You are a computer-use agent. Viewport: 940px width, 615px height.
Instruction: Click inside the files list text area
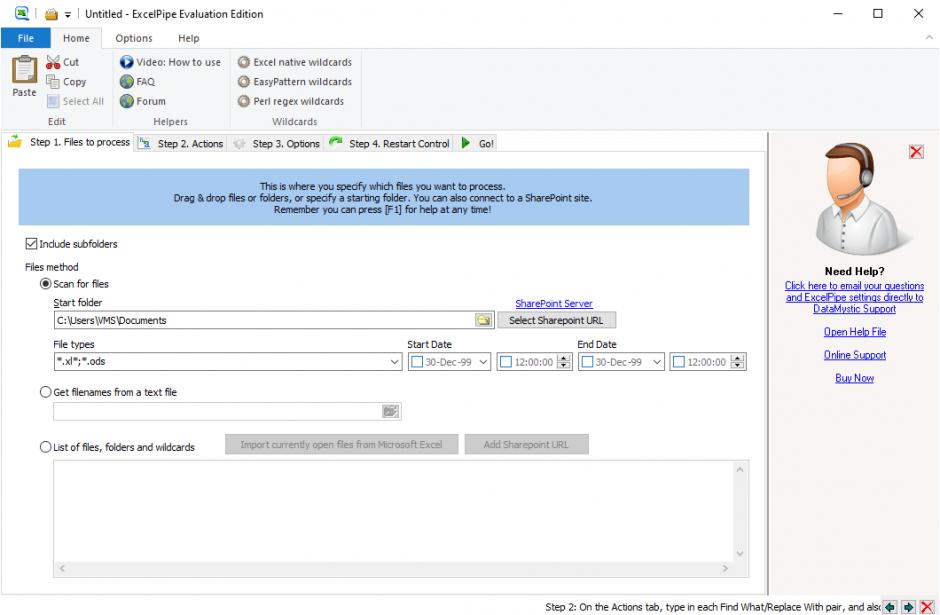click(x=393, y=511)
